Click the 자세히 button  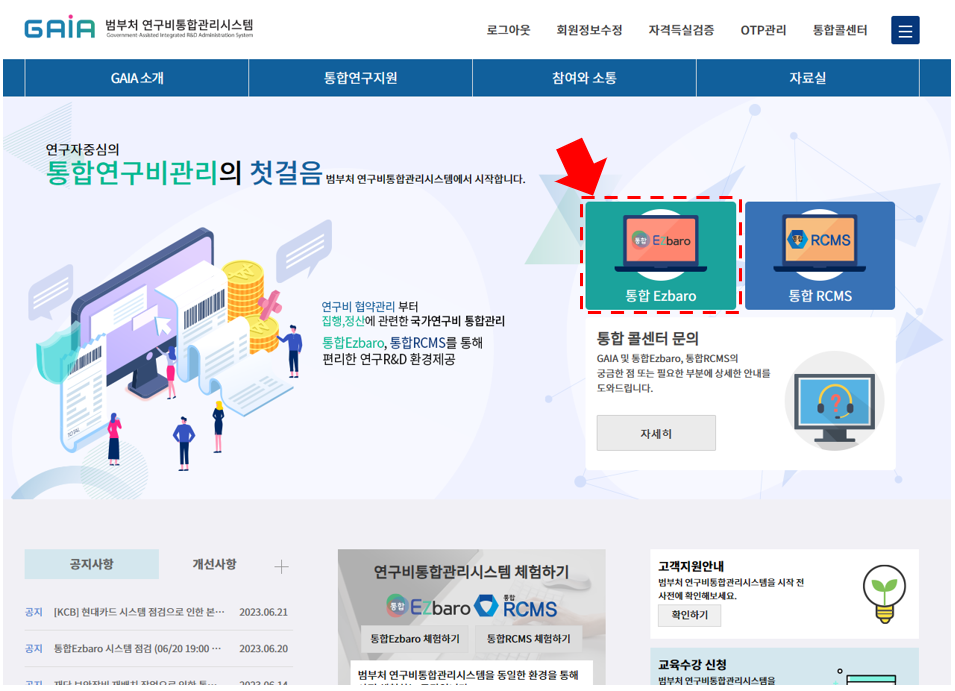[x=656, y=433]
